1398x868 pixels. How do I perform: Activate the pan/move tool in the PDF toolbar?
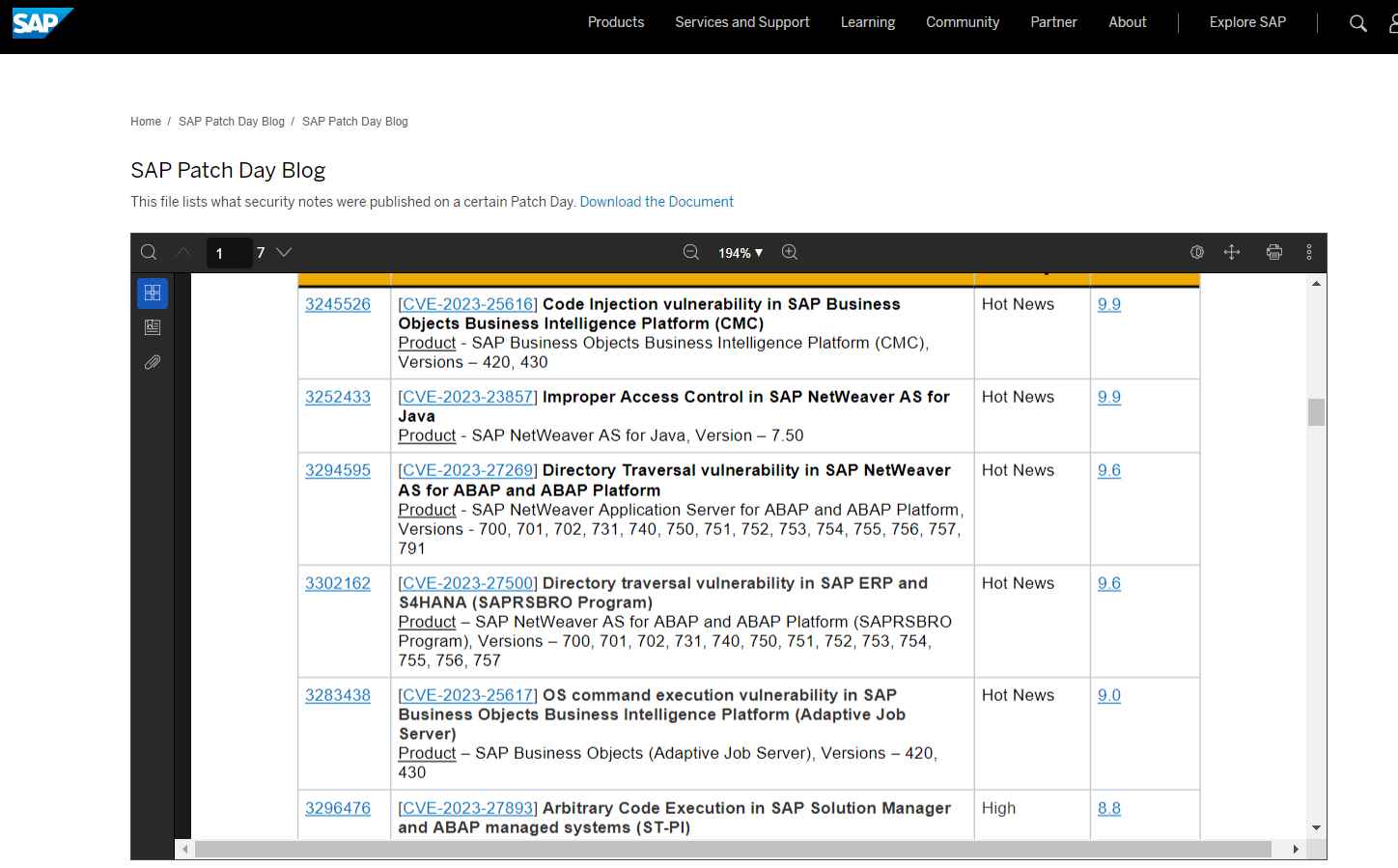pyautogui.click(x=1232, y=252)
